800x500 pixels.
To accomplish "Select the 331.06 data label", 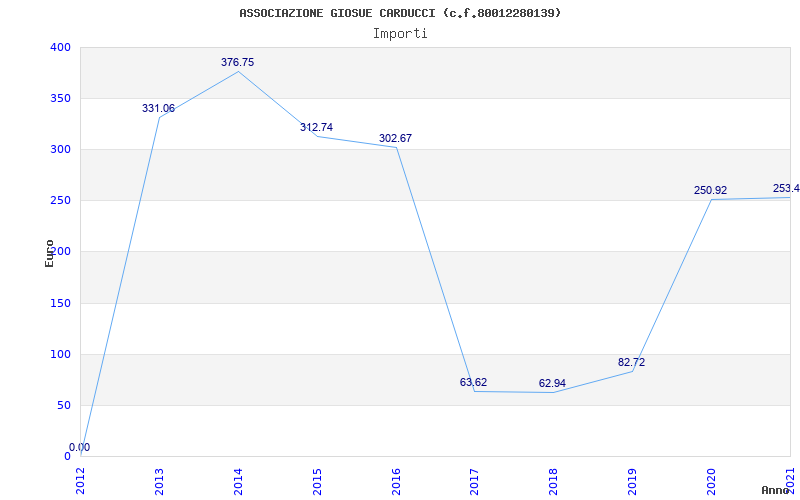I will click(158, 108).
